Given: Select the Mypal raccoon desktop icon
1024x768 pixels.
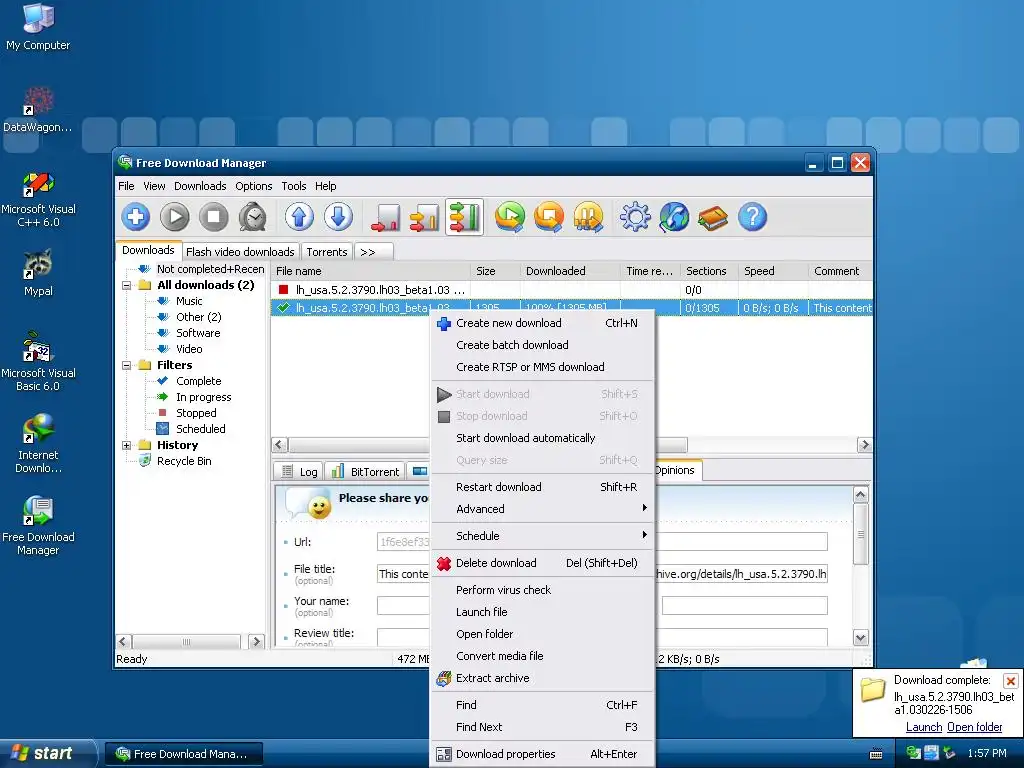Looking at the screenshot, I should coord(38,272).
